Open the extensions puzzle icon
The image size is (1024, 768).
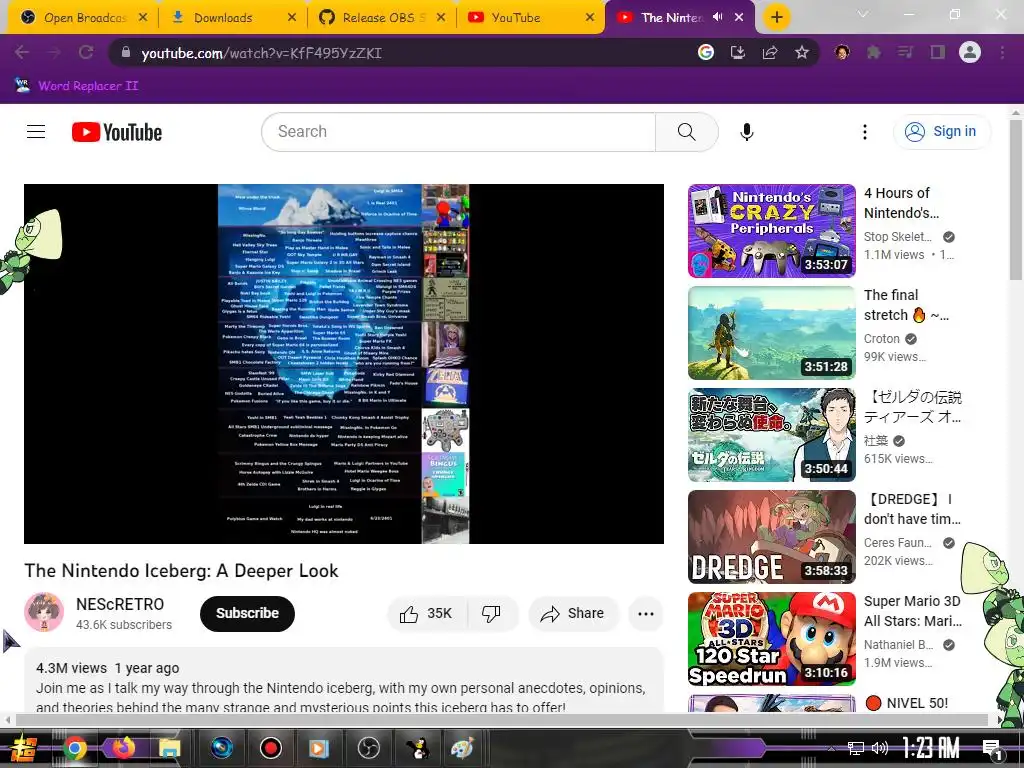(873, 52)
